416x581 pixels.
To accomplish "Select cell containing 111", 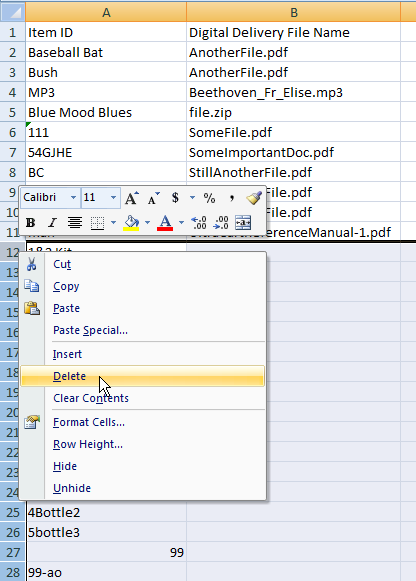I will click(x=106, y=133).
